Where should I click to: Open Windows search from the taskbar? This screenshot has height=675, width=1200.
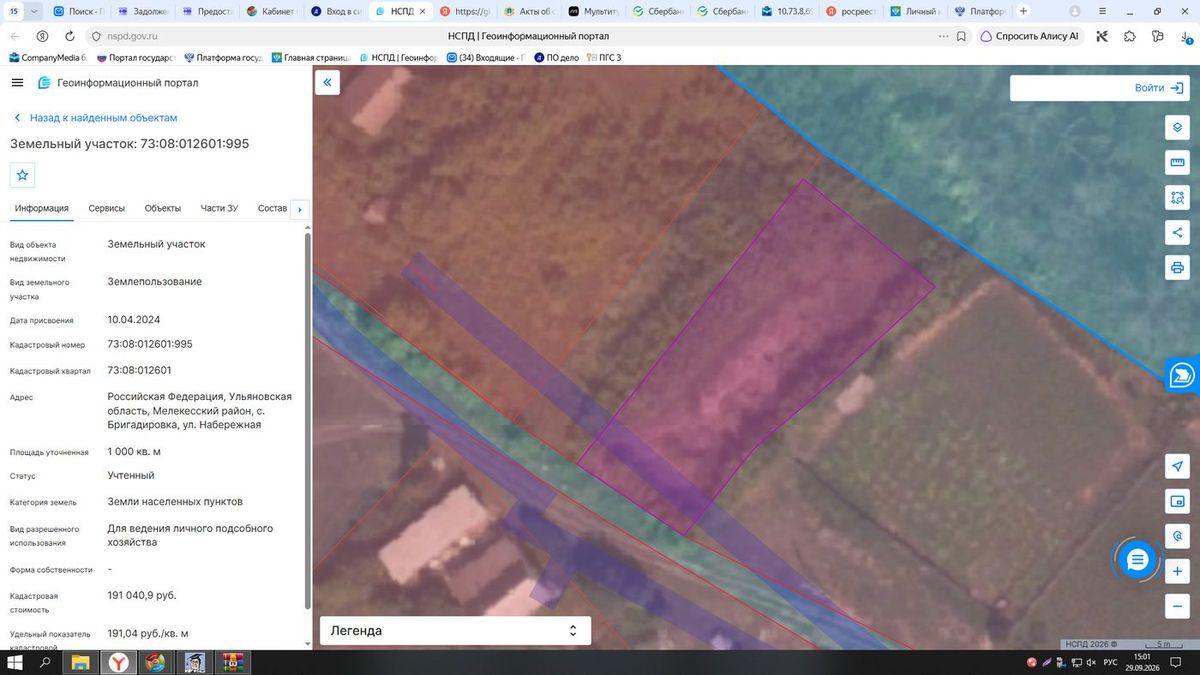45,662
